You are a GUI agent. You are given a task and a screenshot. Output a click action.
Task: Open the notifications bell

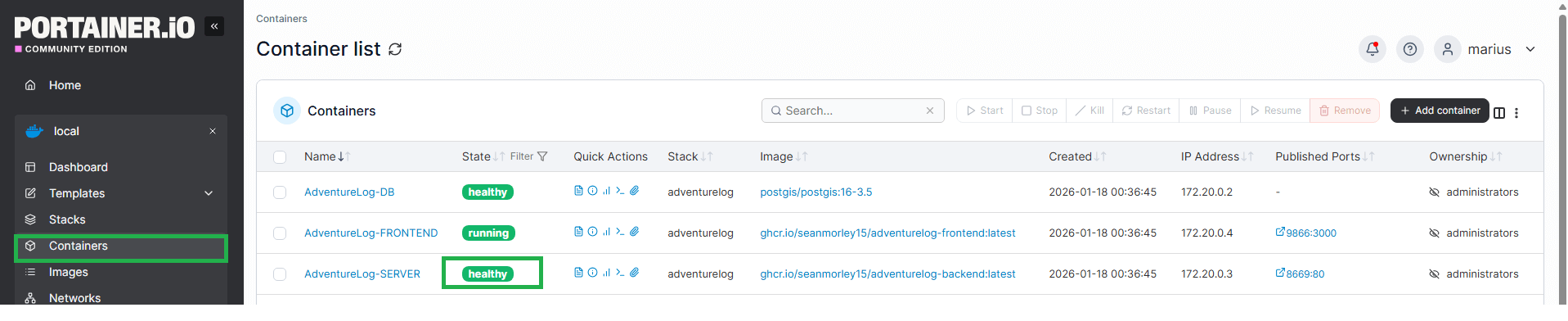pos(1373,49)
